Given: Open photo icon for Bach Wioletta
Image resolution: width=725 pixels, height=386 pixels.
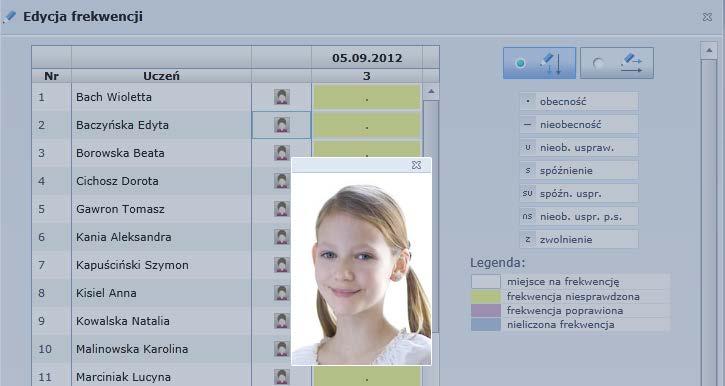Looking at the screenshot, I should (282, 97).
